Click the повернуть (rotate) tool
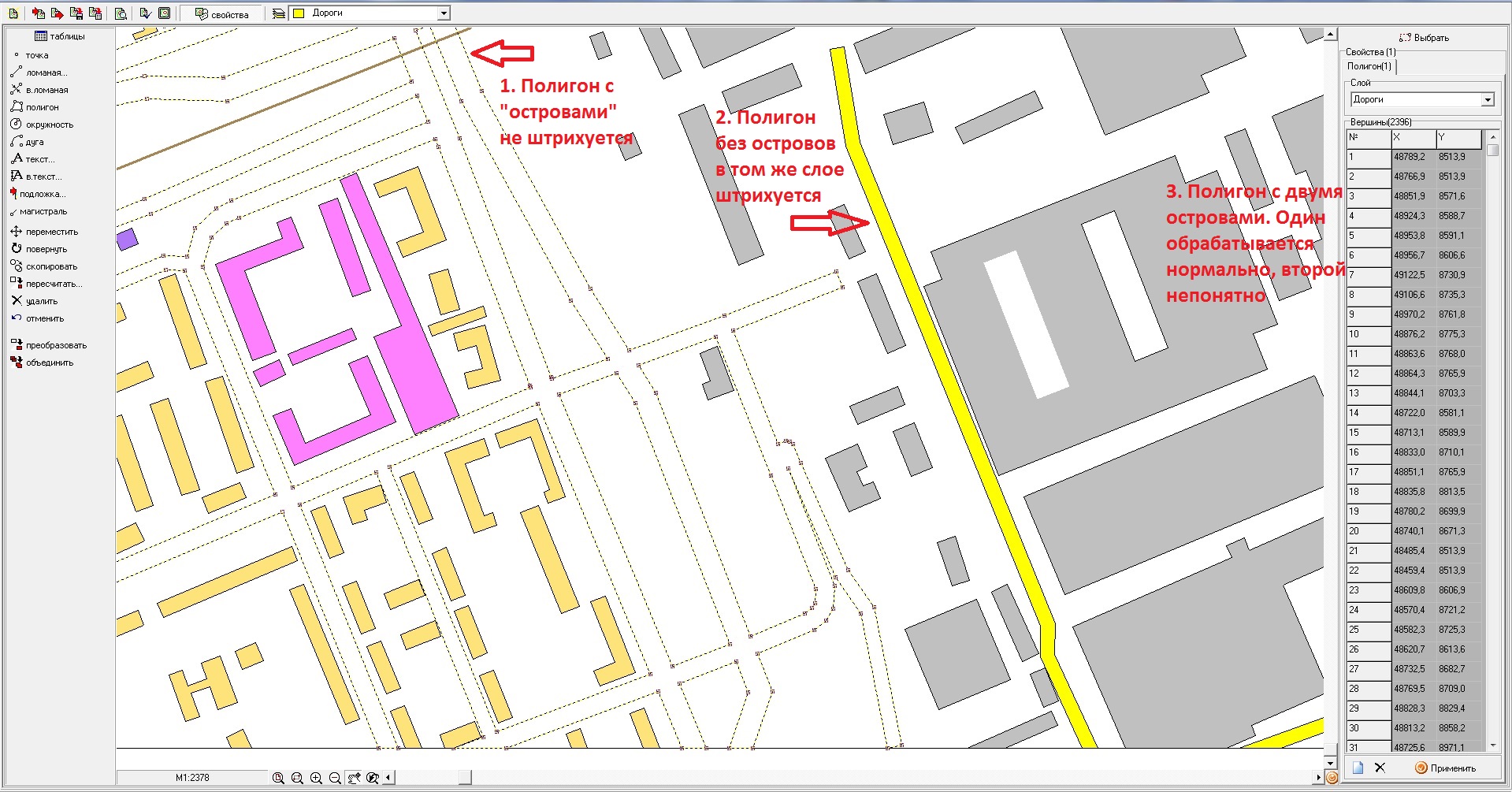Image resolution: width=1512 pixels, height=792 pixels. [46, 249]
